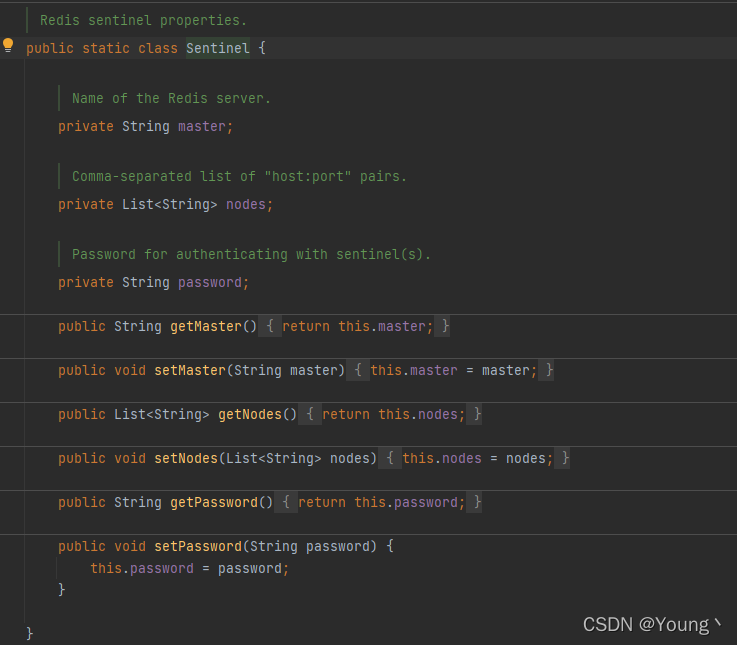Expand the folded getNodes method body
Viewport: 737px width, 645px height.
click(x=310, y=414)
